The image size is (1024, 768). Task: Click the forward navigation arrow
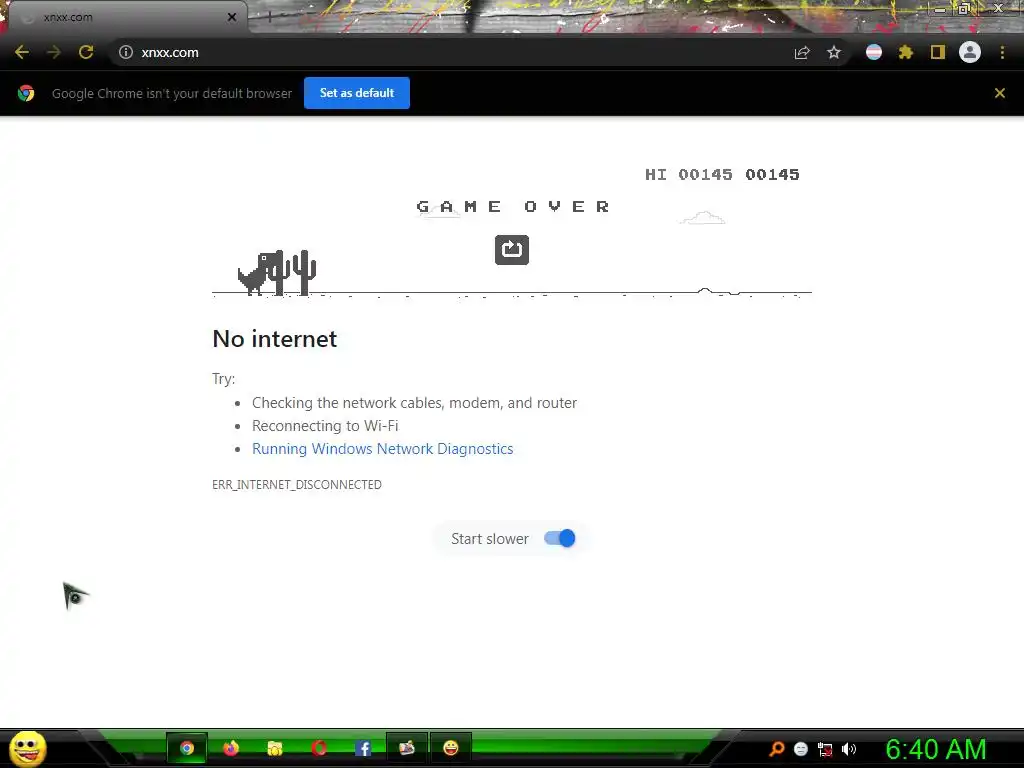pos(54,52)
